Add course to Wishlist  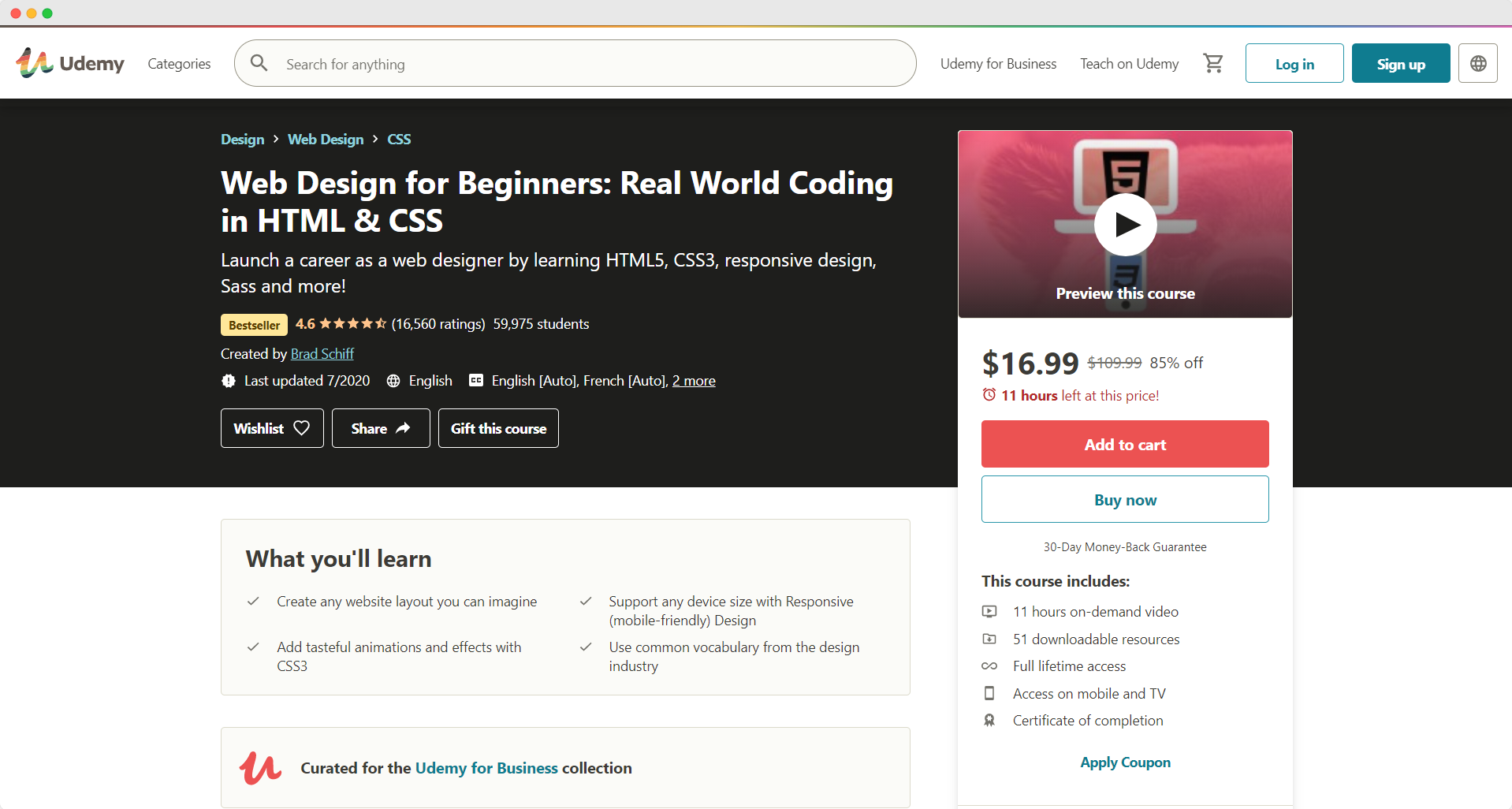pos(272,428)
